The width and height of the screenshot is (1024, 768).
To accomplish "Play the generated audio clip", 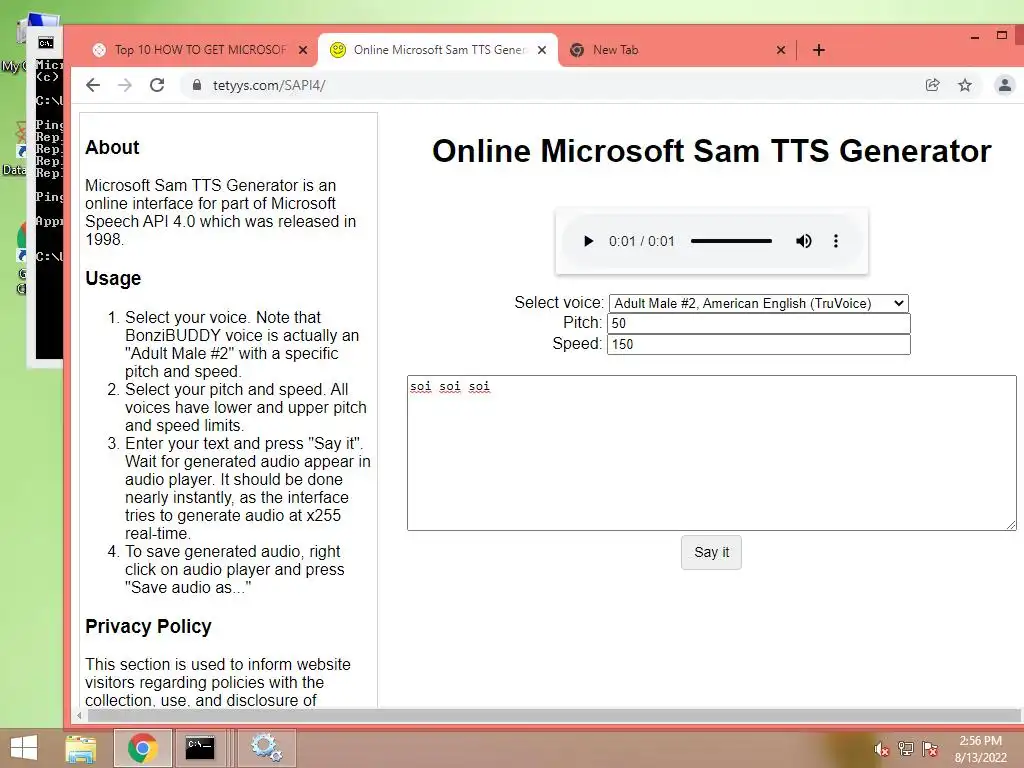I will (588, 241).
